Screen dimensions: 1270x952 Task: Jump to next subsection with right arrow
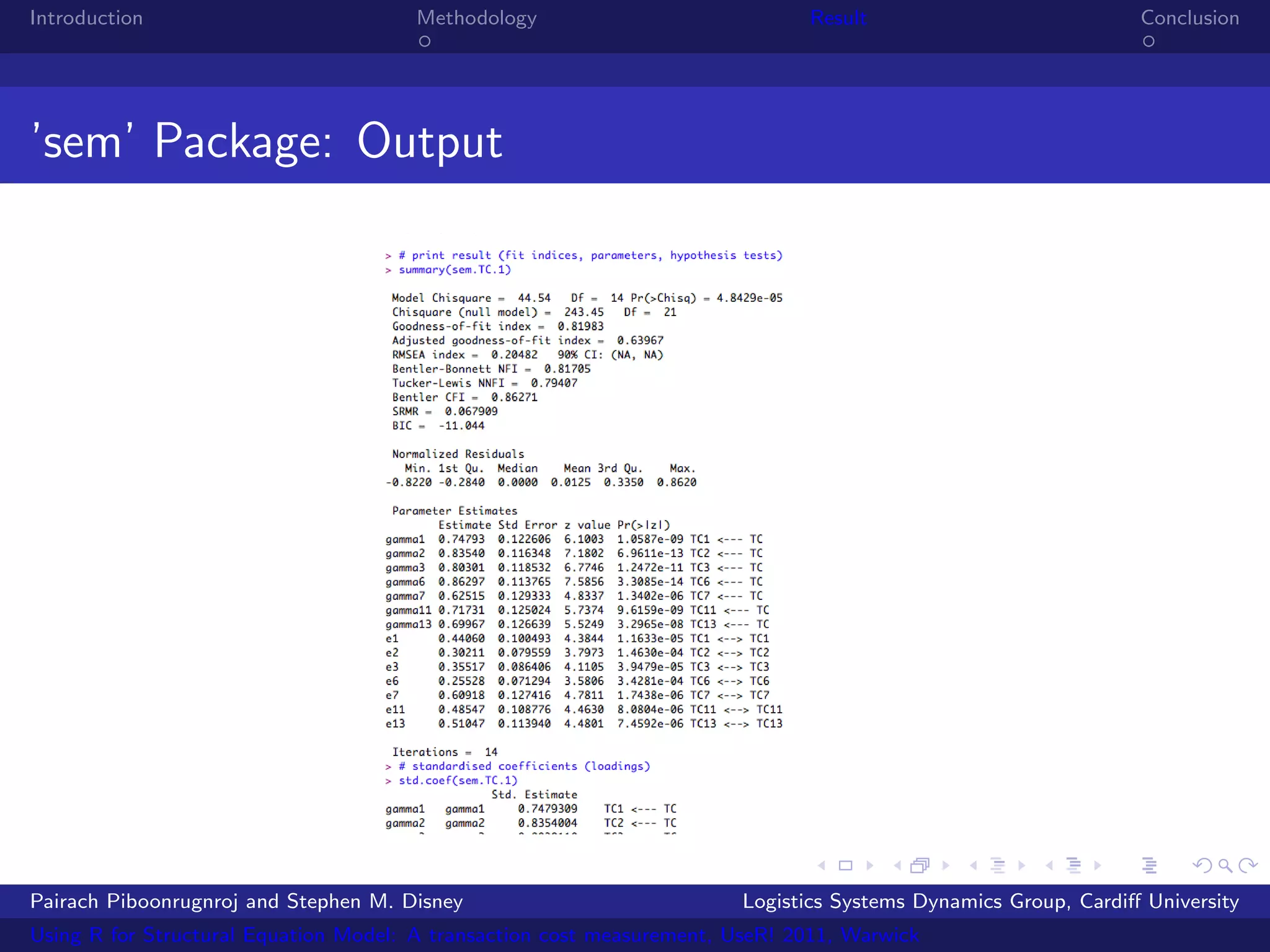pos(1021,866)
